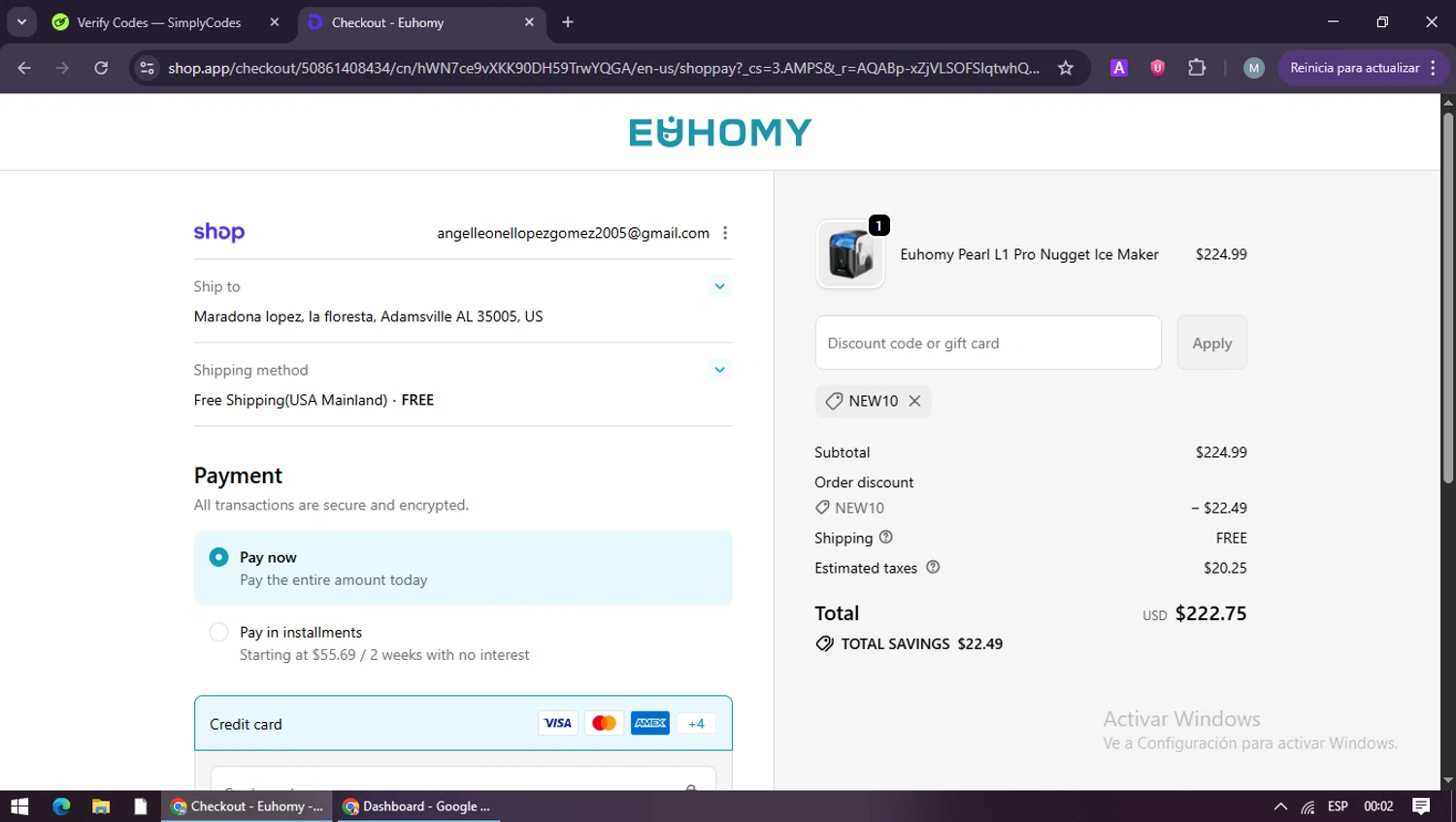Select Pay in installments option
Screen dimensions: 1456x822
pos(219,632)
